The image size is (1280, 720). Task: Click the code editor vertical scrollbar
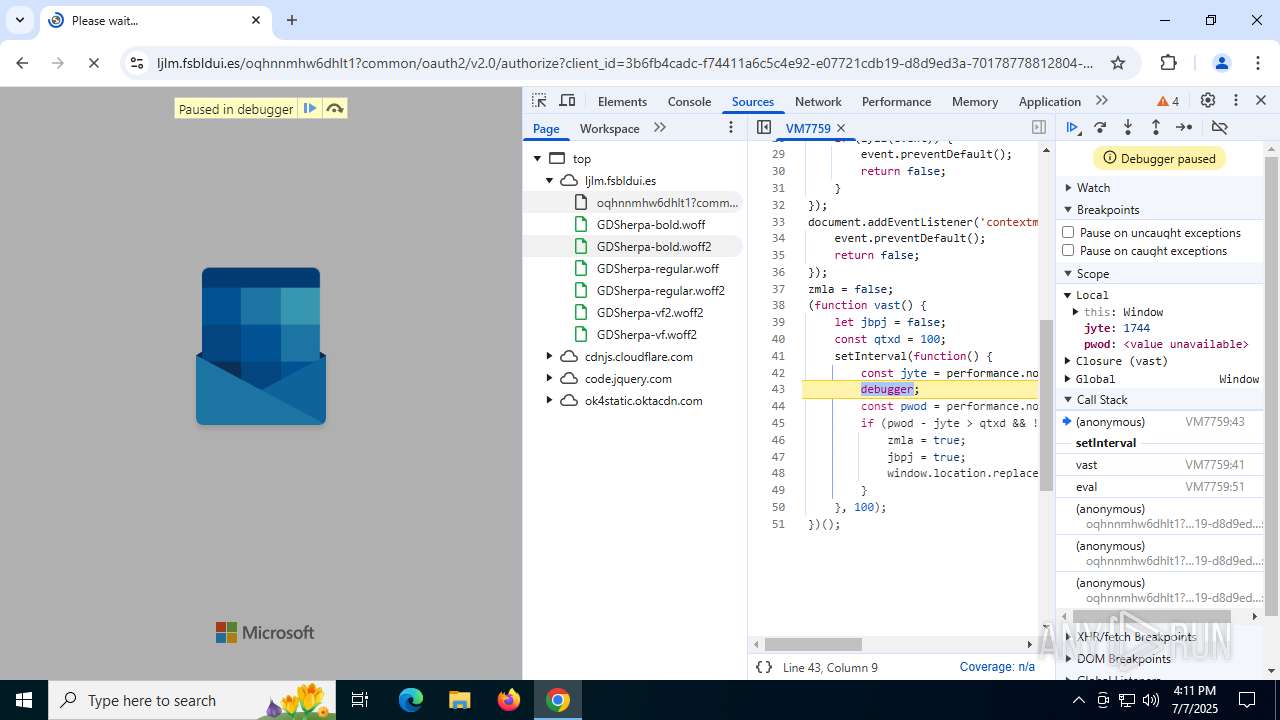pyautogui.click(x=1046, y=406)
